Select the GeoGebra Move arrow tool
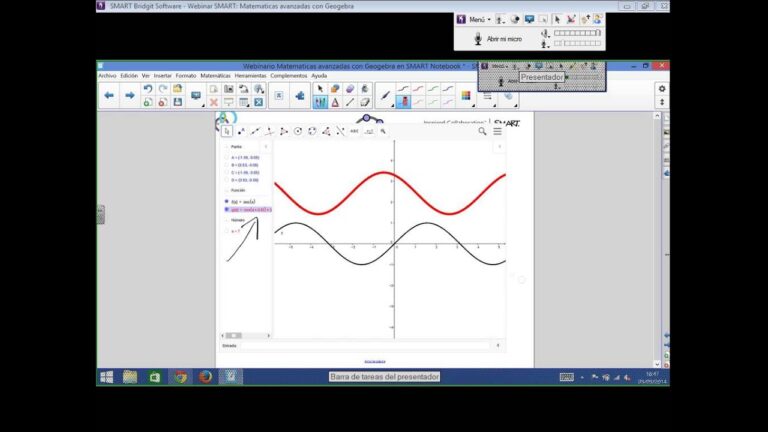Image resolution: width=768 pixels, height=432 pixels. (227, 130)
